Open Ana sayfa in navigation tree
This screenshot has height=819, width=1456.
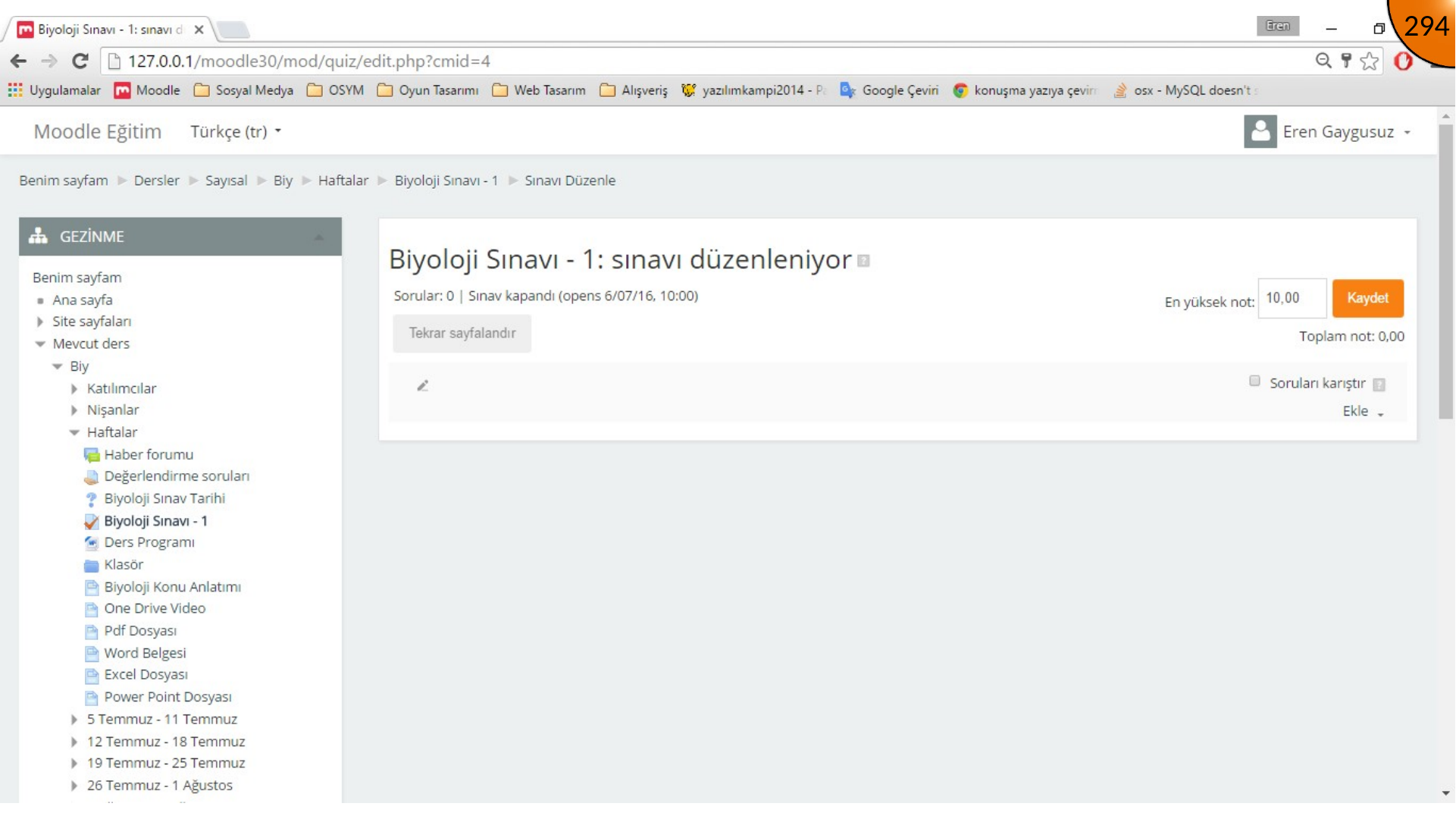click(x=83, y=300)
